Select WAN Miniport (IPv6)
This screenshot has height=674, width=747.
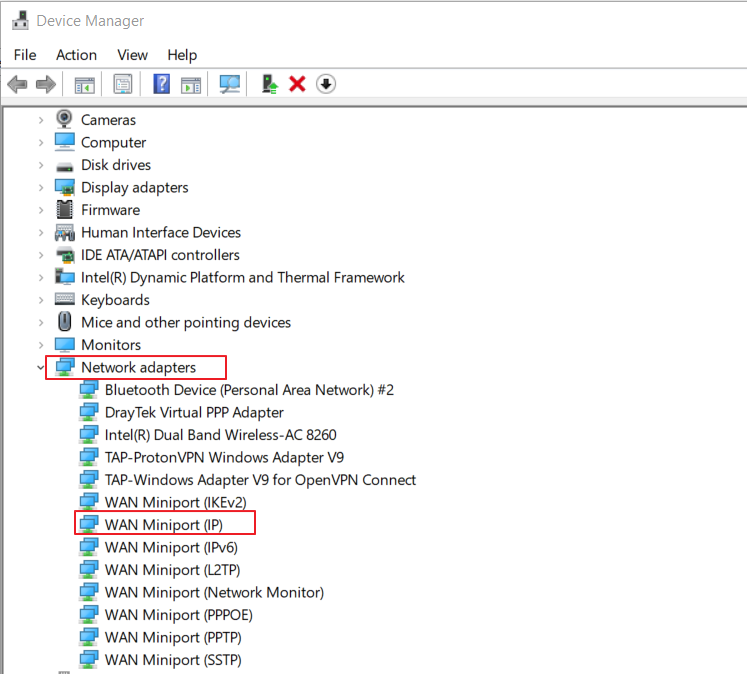point(171,547)
